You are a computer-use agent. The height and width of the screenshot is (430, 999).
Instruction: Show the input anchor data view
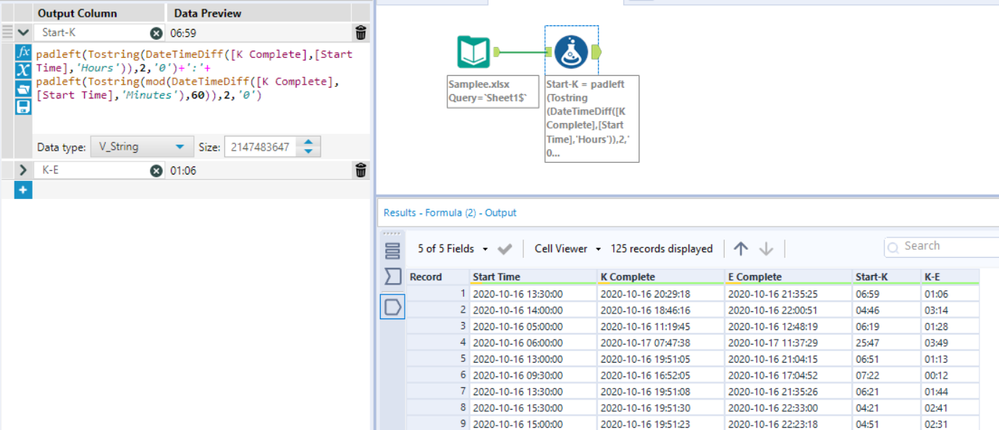392,276
